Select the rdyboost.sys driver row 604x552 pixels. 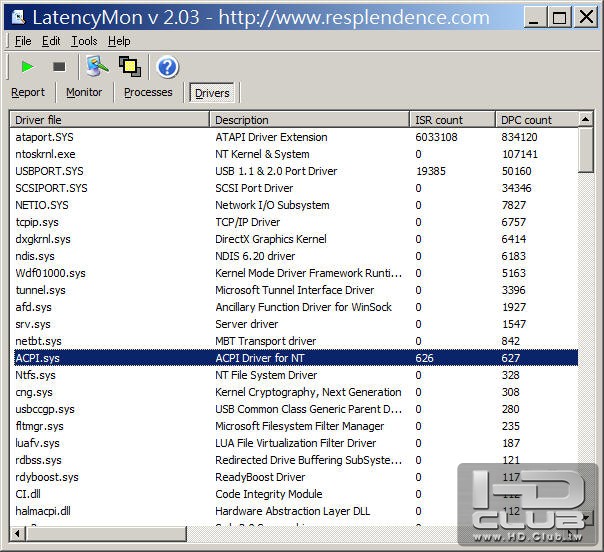point(296,477)
